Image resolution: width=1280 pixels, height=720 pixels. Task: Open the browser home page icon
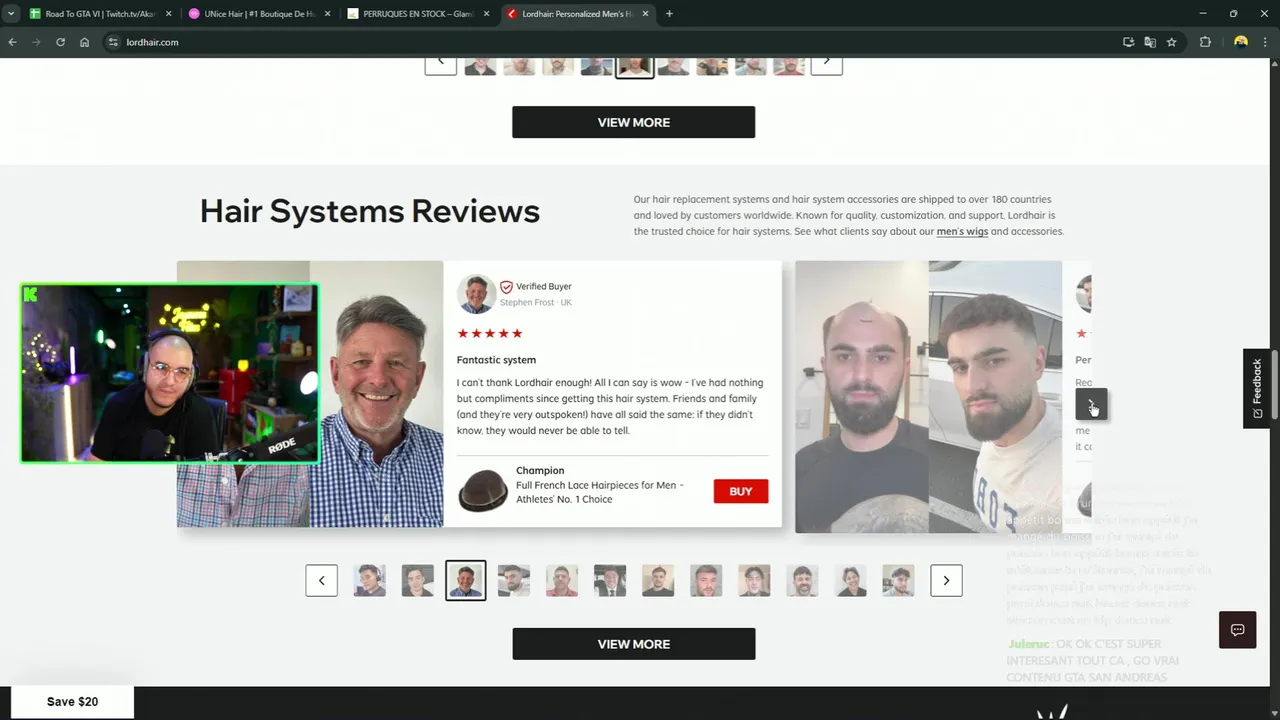84,42
